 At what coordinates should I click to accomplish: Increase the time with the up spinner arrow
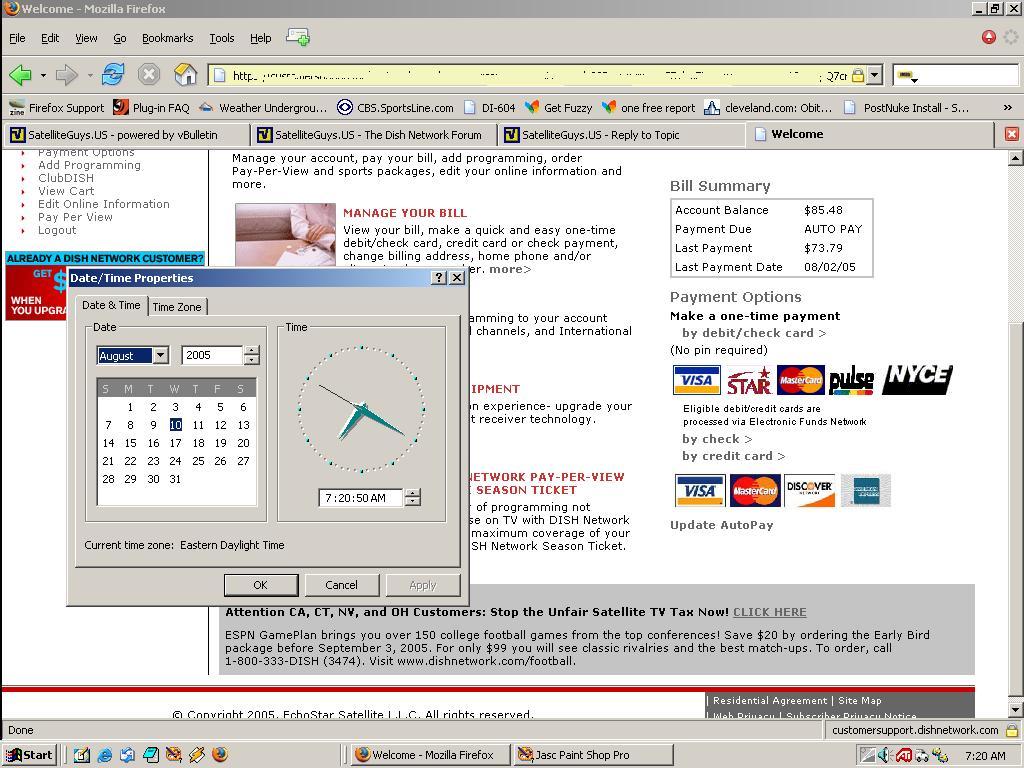413,493
